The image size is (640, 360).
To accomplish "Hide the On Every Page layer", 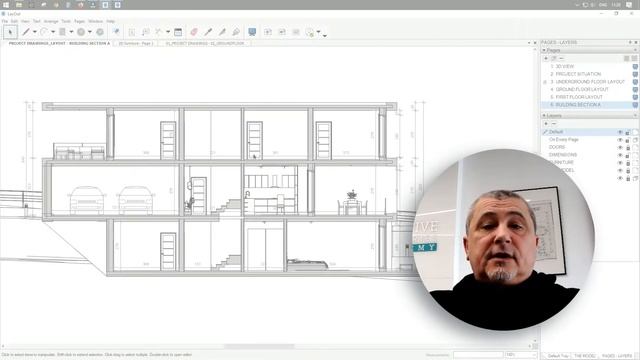I will point(620,140).
